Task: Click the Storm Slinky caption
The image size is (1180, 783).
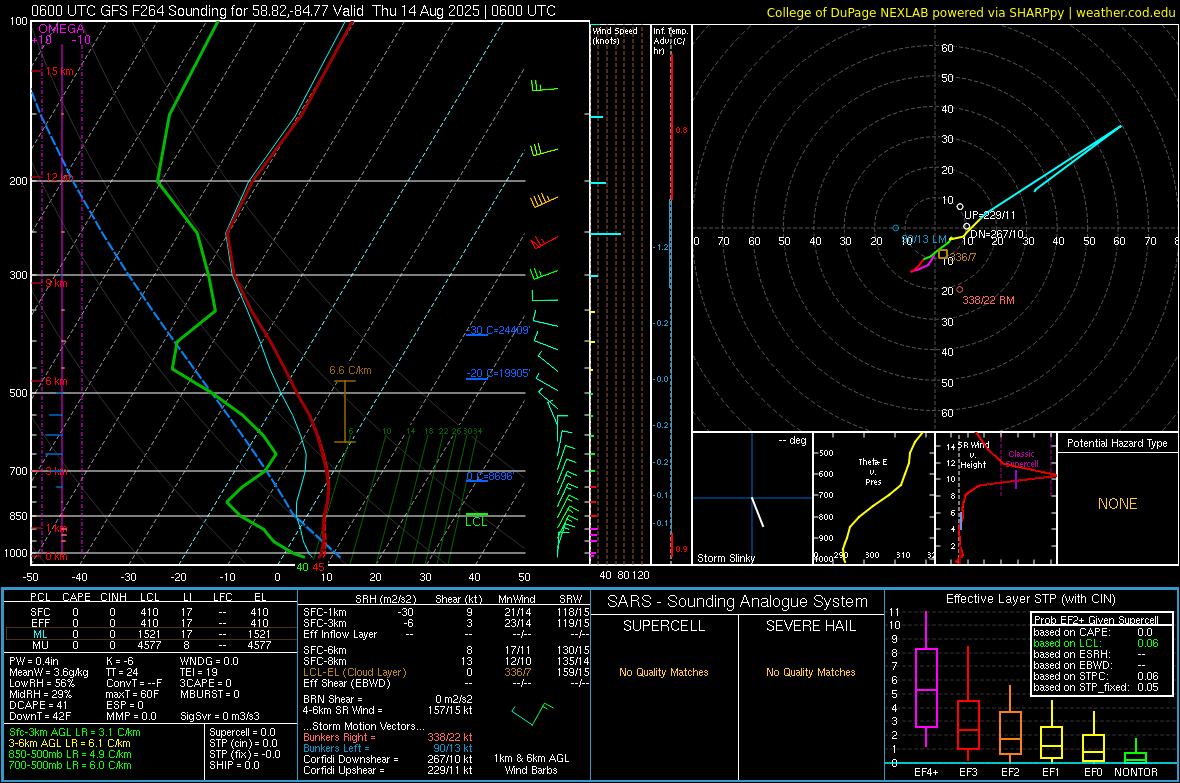Action: pos(725,558)
